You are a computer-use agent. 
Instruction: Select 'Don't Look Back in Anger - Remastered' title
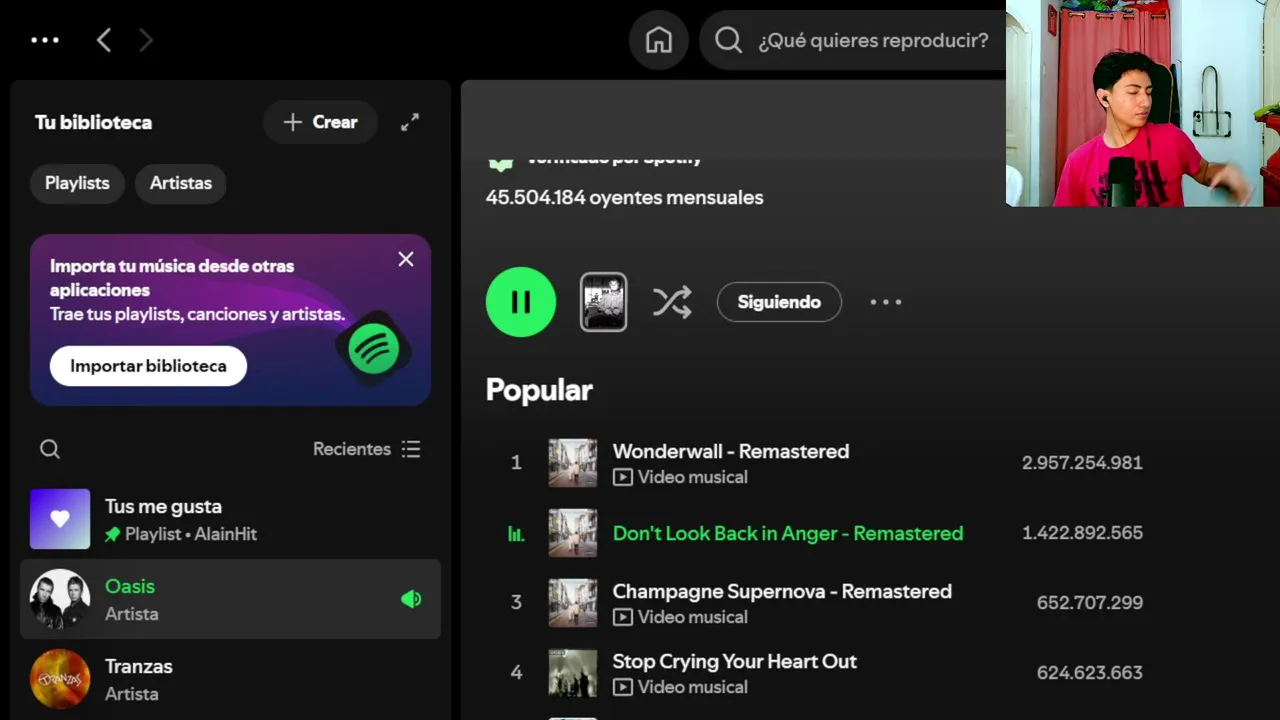pyautogui.click(x=788, y=533)
